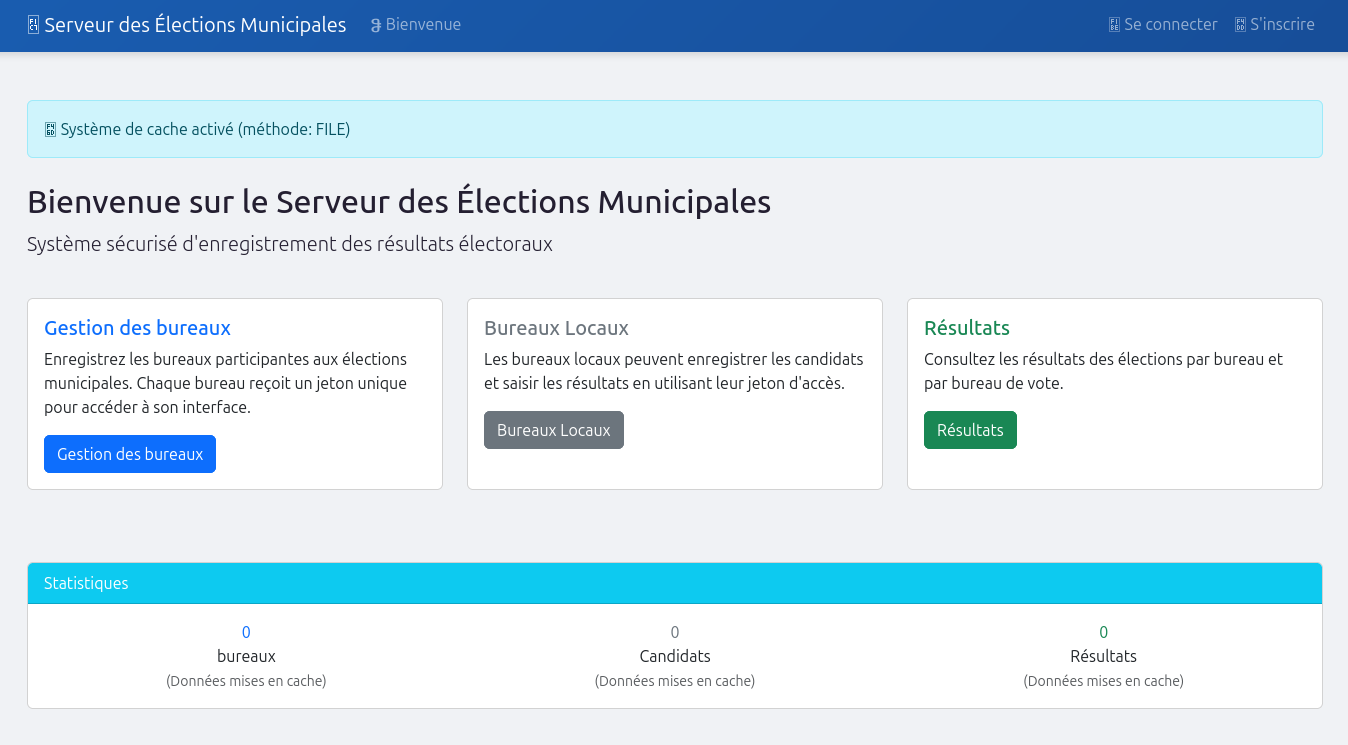
Task: Click the blue bureaux count number
Action: click(x=246, y=632)
